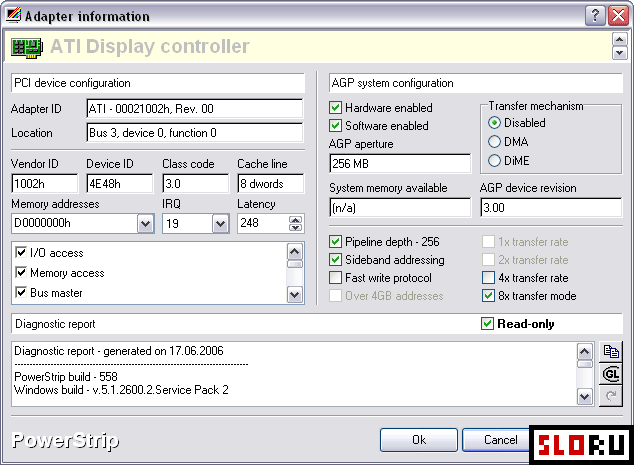
Task: Click the Class code field
Action: point(195,184)
